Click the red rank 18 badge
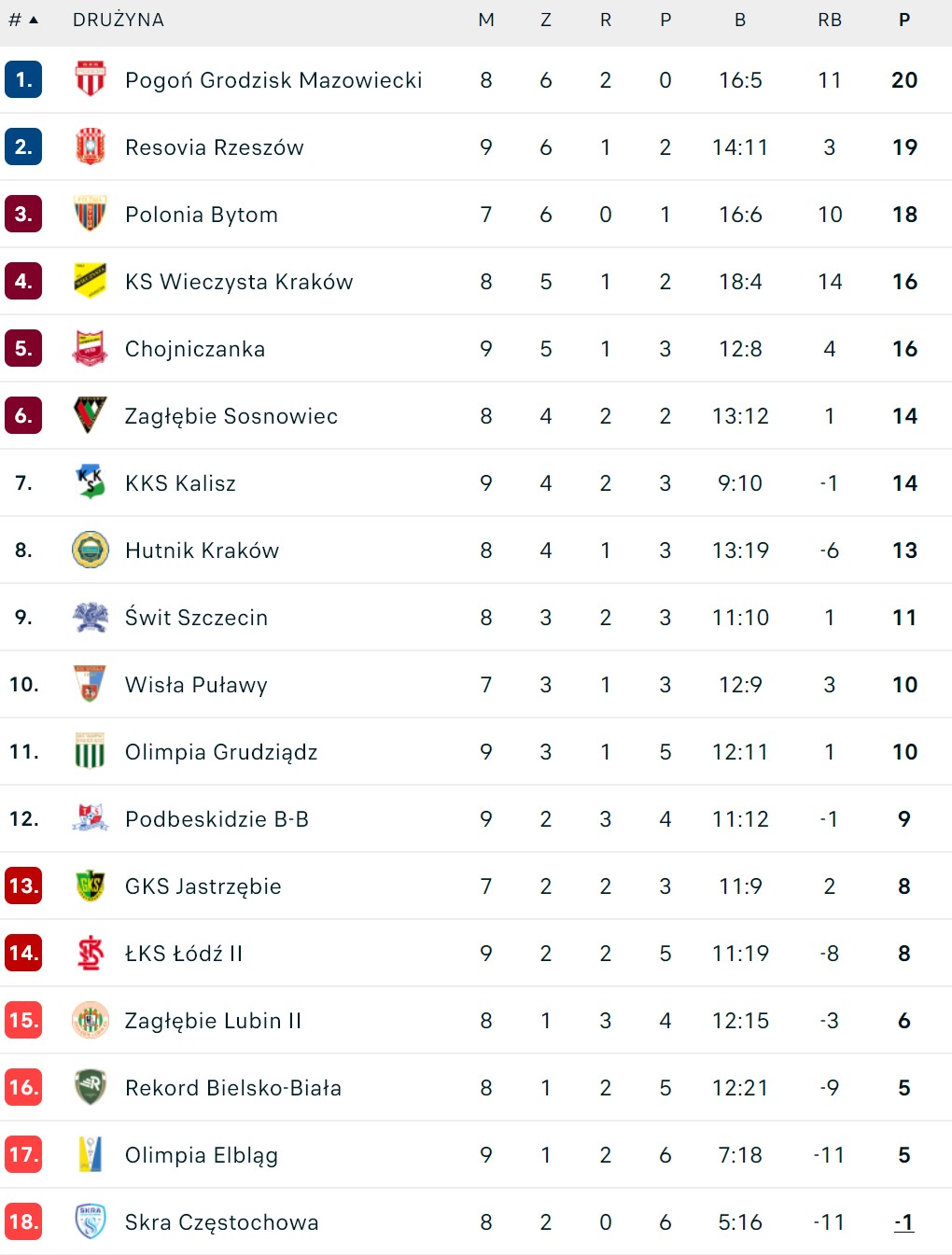952x1255 pixels. [23, 1222]
